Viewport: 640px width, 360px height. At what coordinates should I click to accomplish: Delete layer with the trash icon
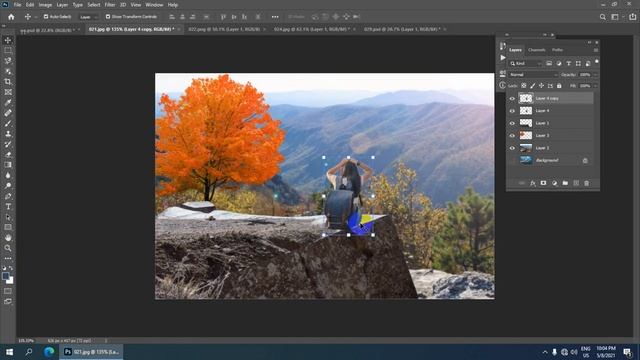(587, 183)
